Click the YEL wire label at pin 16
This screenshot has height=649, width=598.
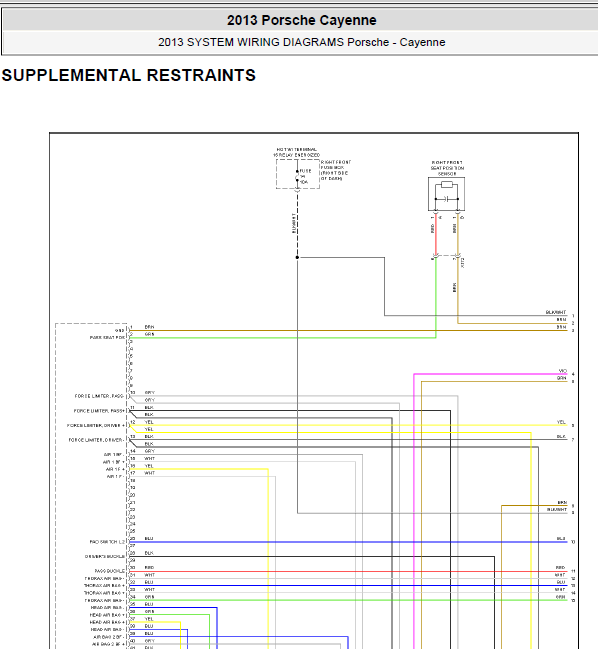click(149, 466)
